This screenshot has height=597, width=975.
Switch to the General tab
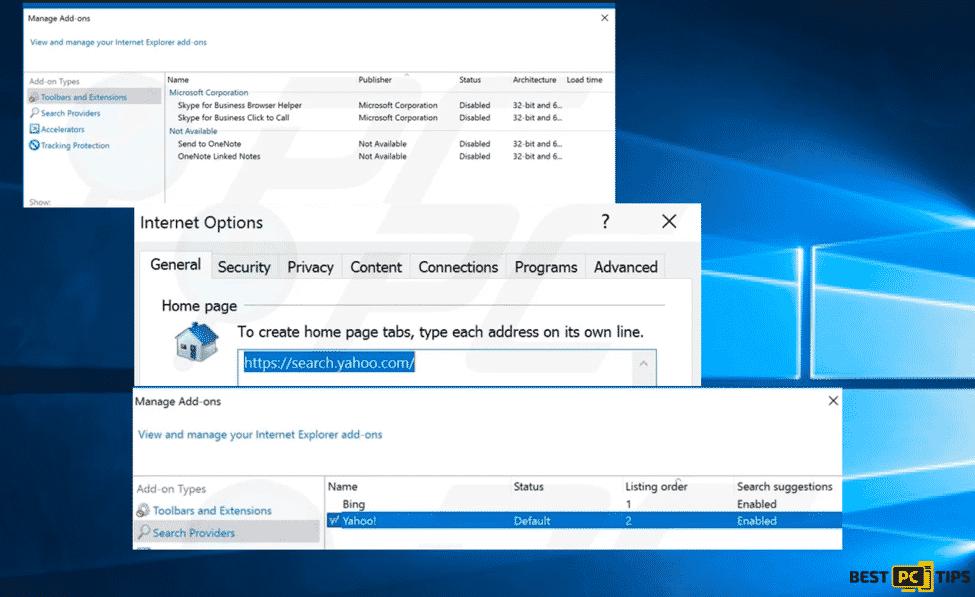click(175, 265)
